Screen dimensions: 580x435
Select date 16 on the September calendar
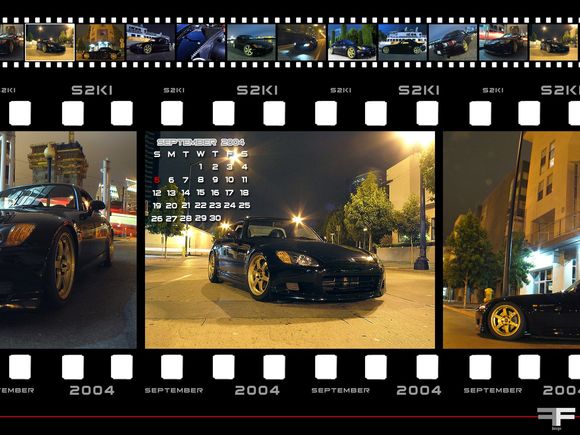click(215, 193)
